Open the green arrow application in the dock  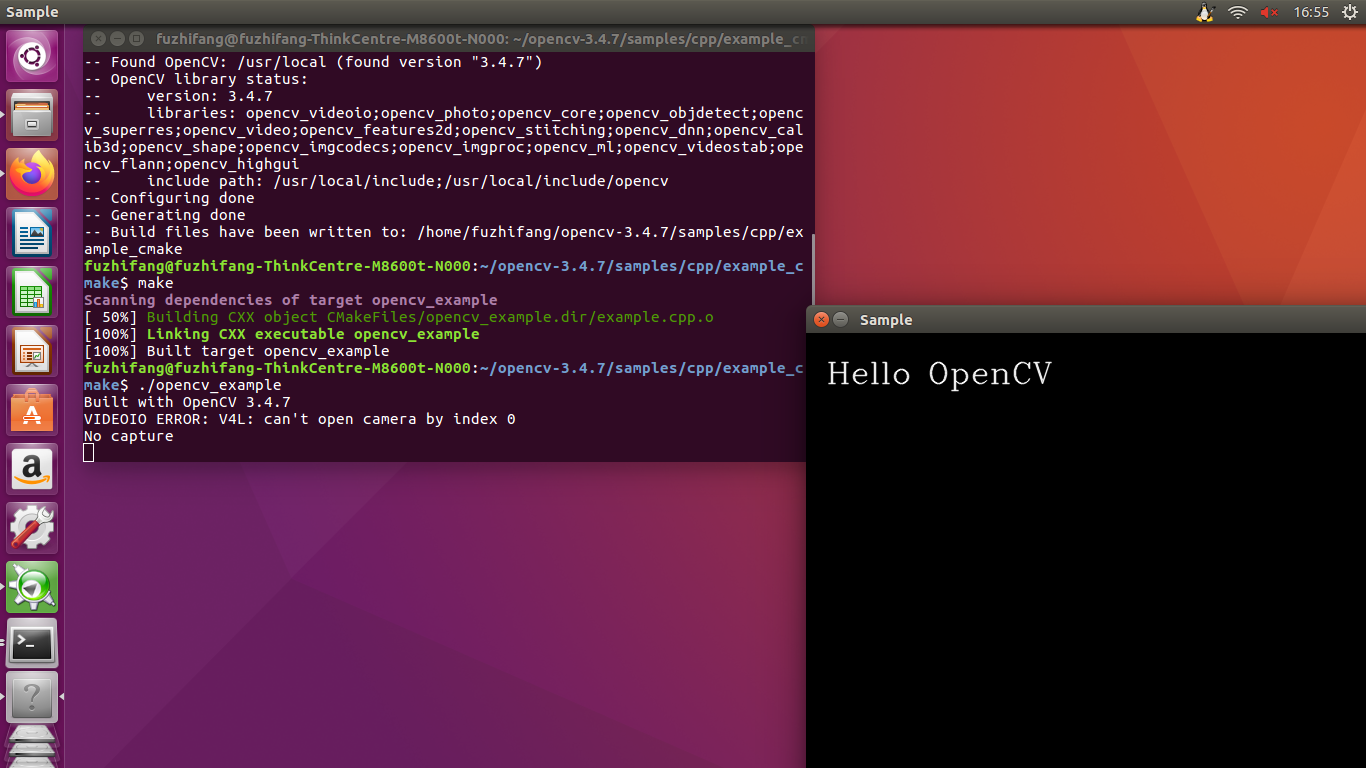point(33,587)
